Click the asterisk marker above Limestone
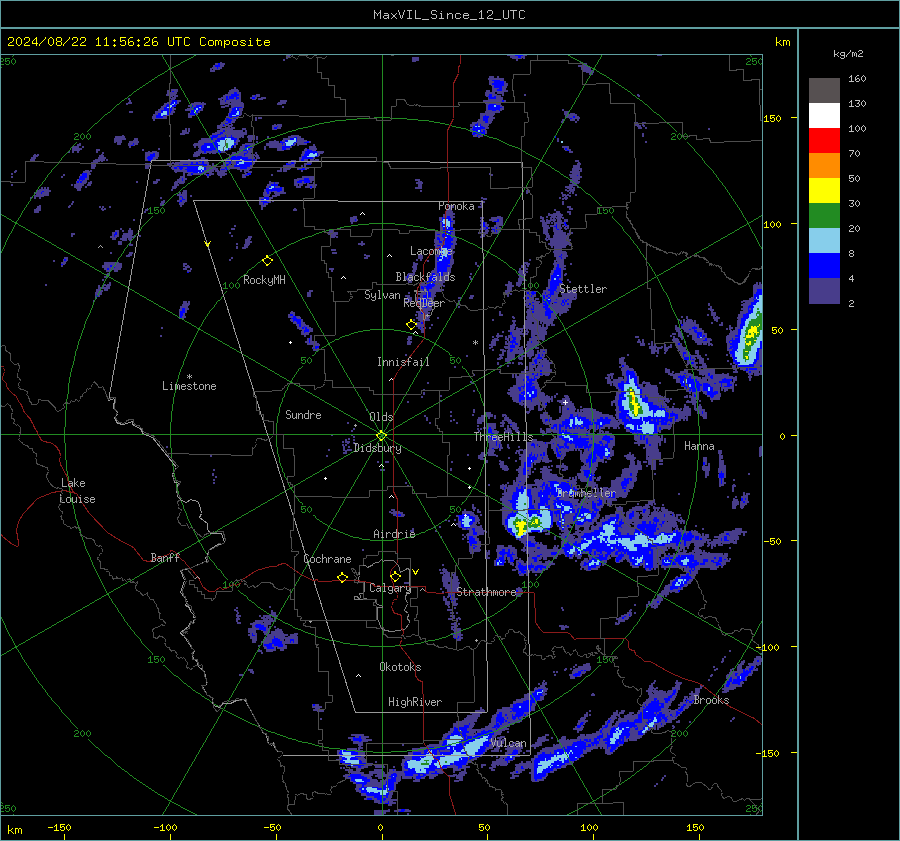The image size is (900, 841). pyautogui.click(x=189, y=377)
